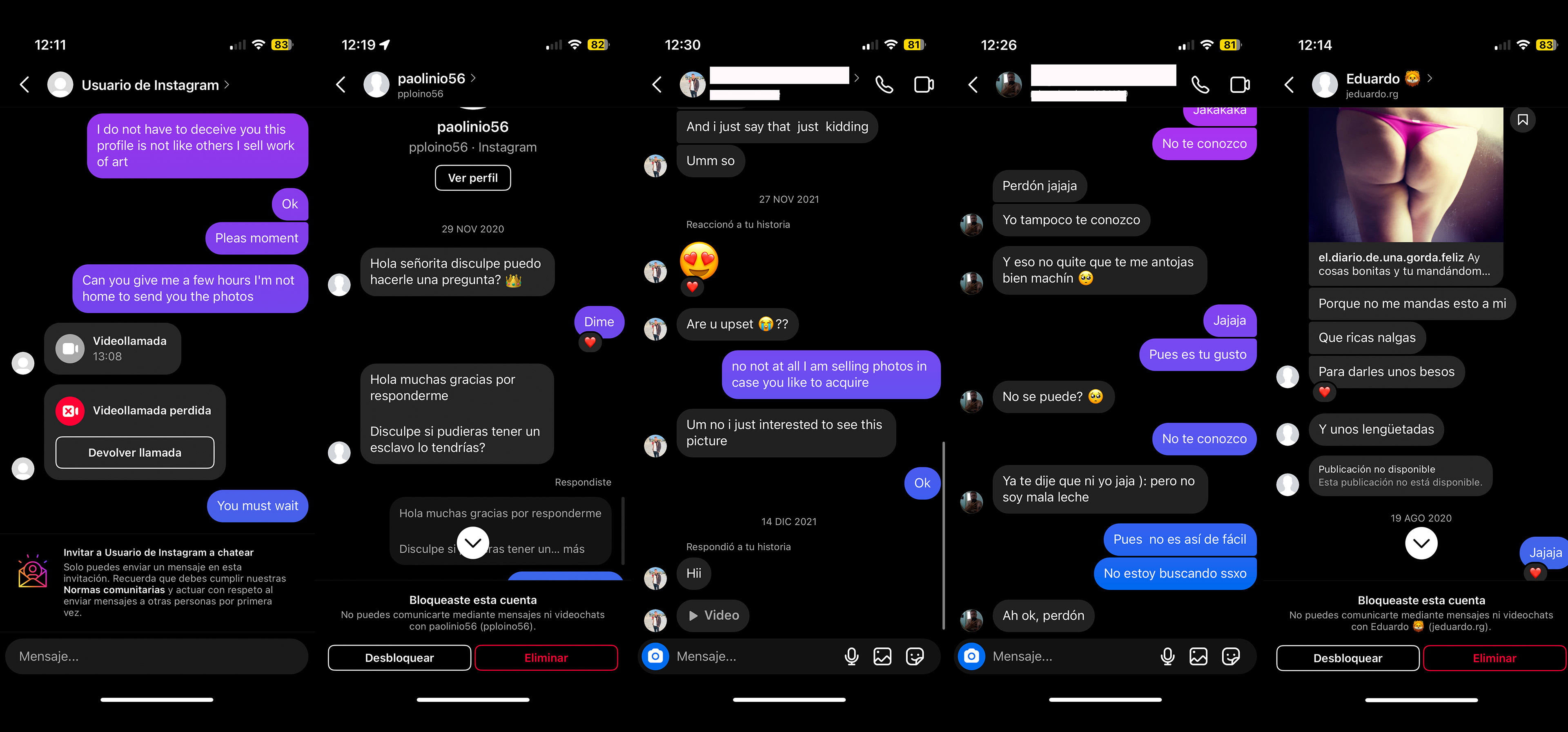Jump to latest messages in Eduardo chat
Screen dimensions: 1568x732
(x=1421, y=543)
